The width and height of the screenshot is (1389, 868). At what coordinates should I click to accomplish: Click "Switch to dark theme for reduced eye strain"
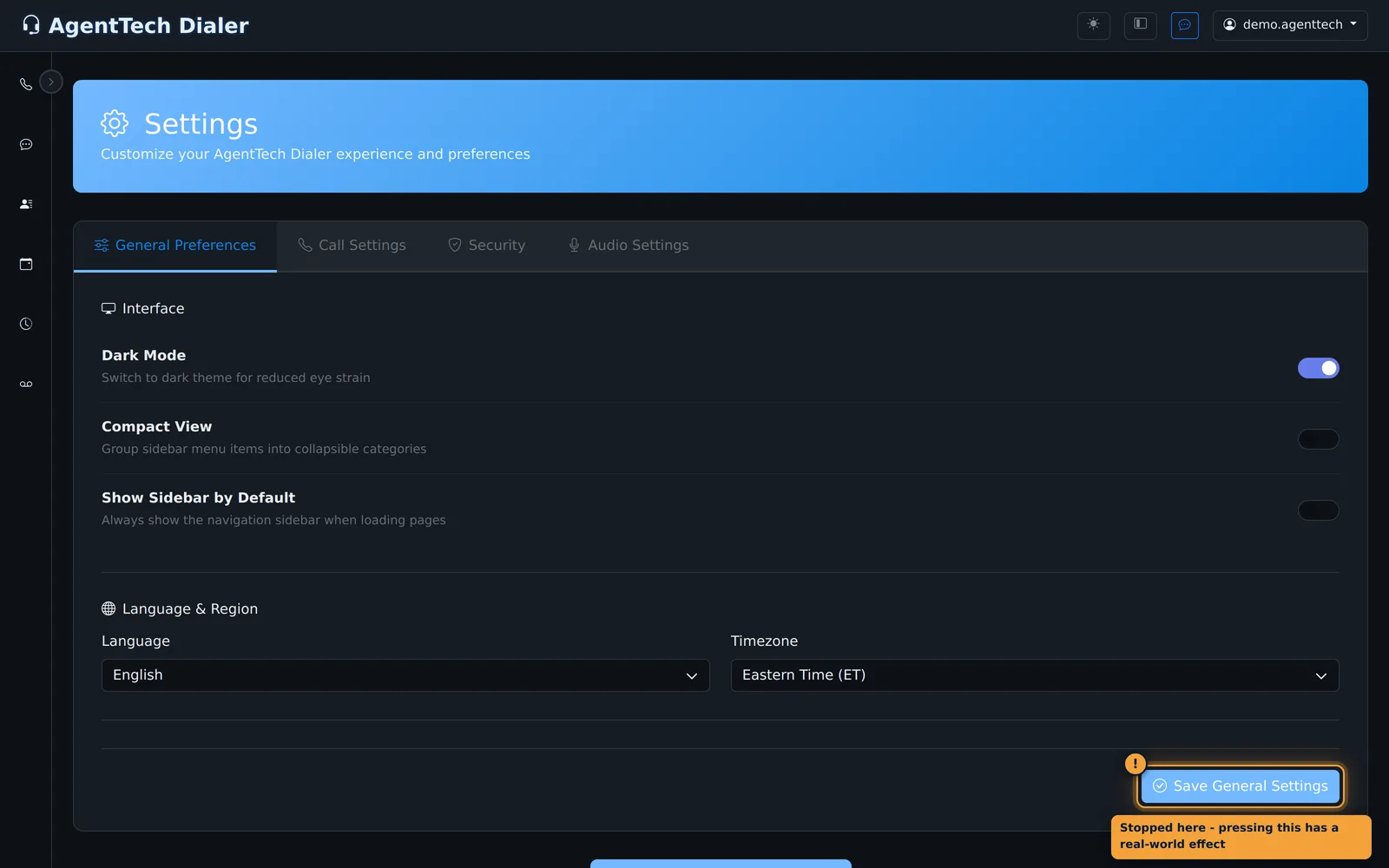pyautogui.click(x=236, y=378)
